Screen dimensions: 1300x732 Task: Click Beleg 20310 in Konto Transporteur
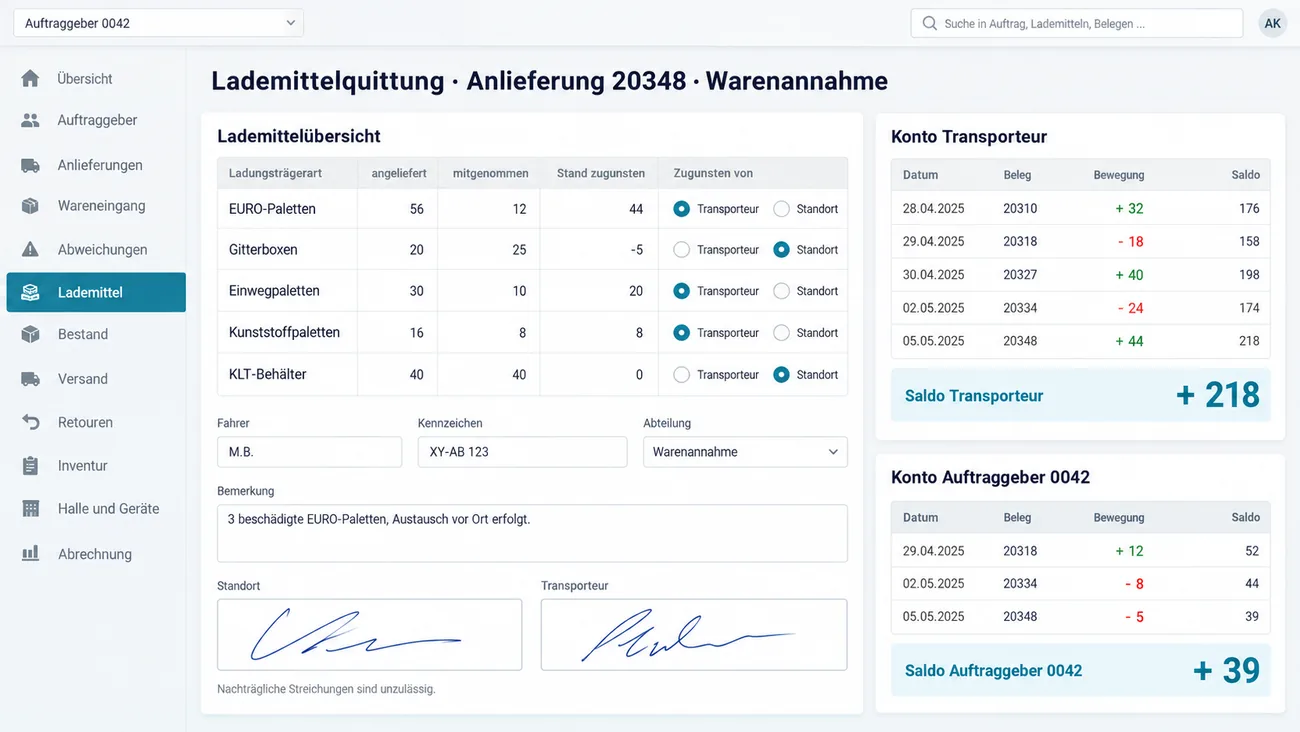[1020, 209]
